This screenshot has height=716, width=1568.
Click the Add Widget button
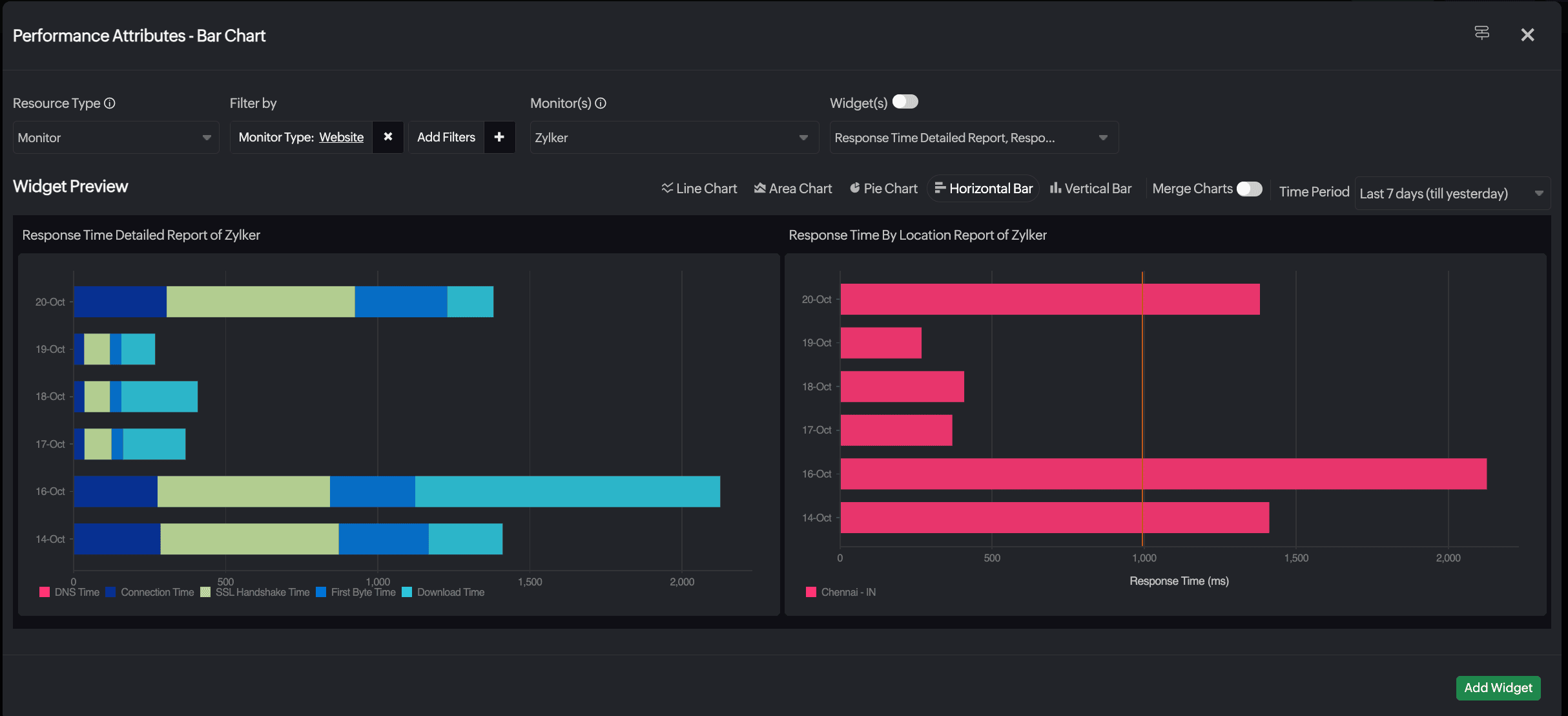tap(1498, 688)
